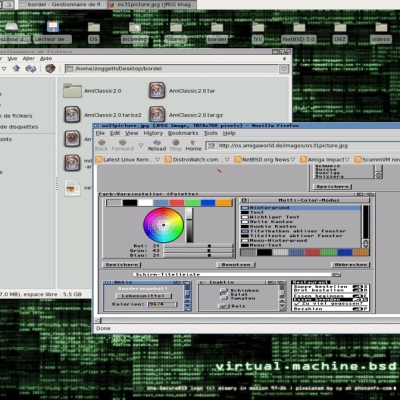Open the Edit menu in Firefox

point(115,133)
